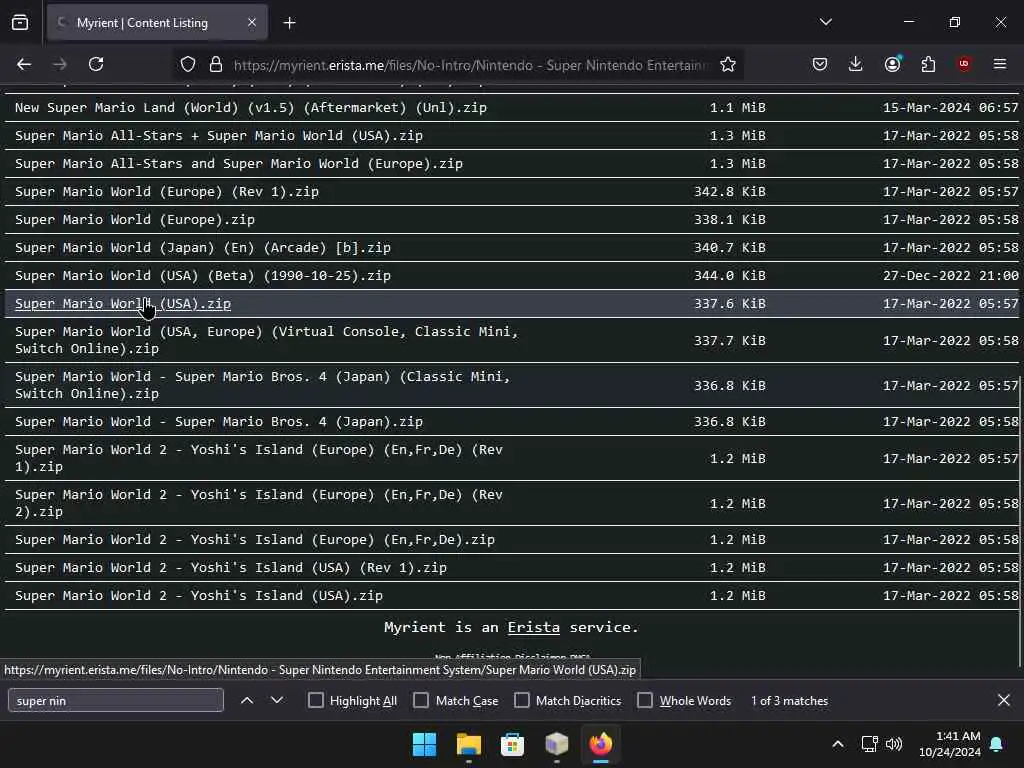Screen dimensions: 1024x768
Task: Open the taskbar clock and date
Action: (x=950, y=744)
